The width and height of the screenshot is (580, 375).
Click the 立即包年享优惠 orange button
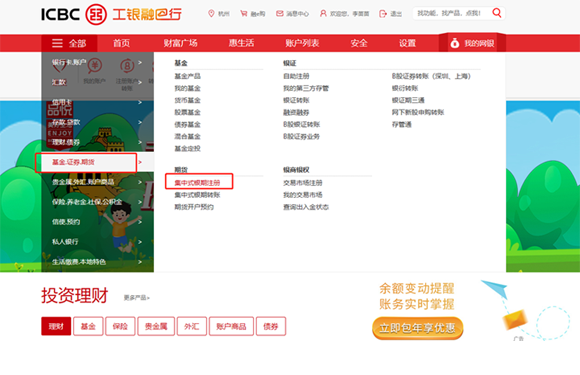[418, 328]
